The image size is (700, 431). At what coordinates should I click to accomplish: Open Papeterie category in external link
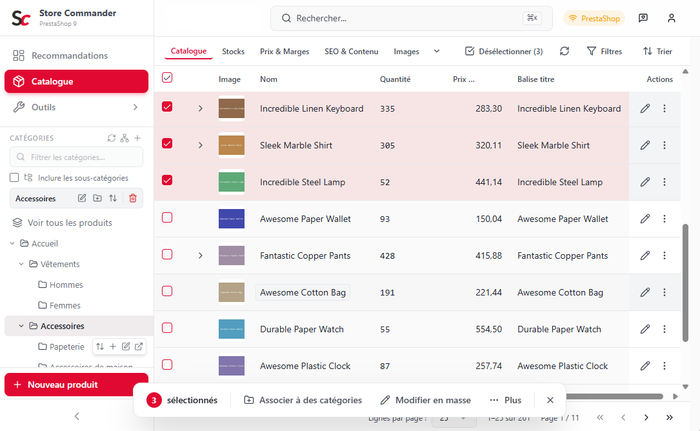pos(139,347)
